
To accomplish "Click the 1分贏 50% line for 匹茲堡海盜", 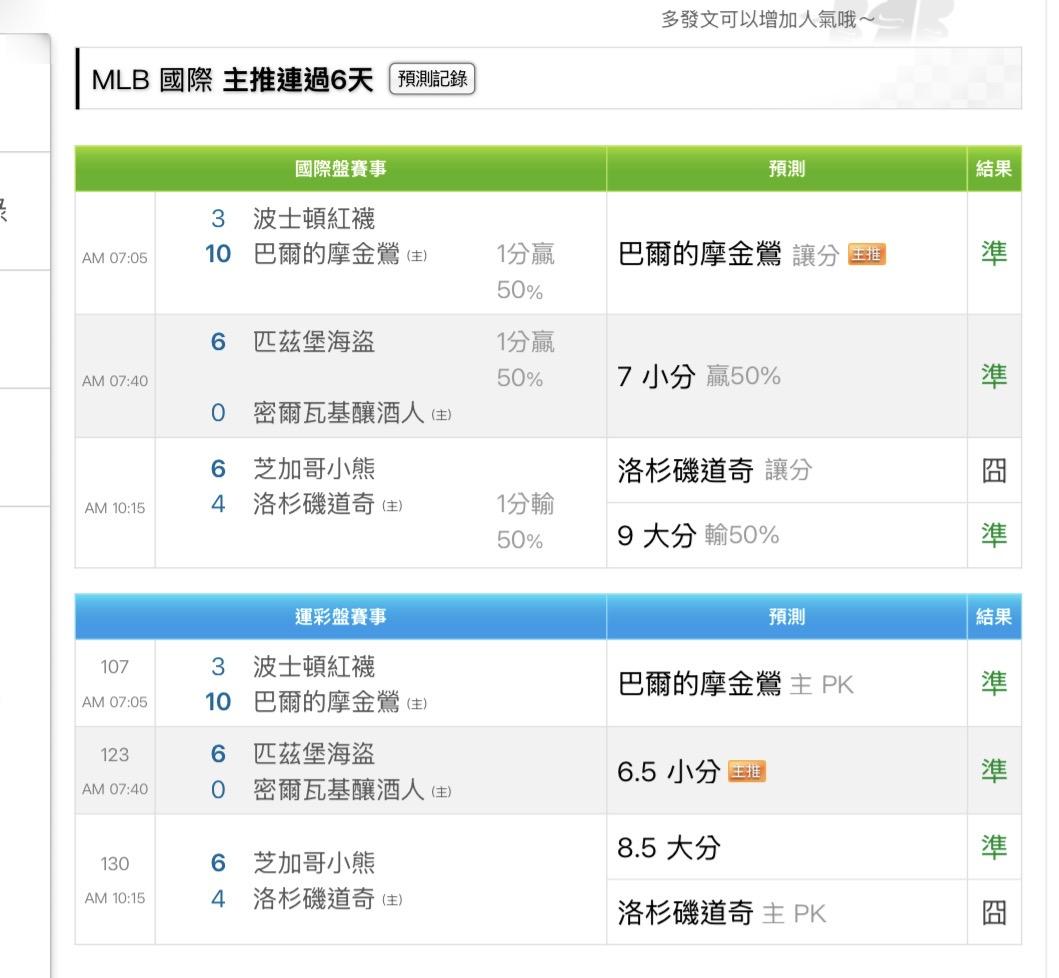I will [x=525, y=359].
